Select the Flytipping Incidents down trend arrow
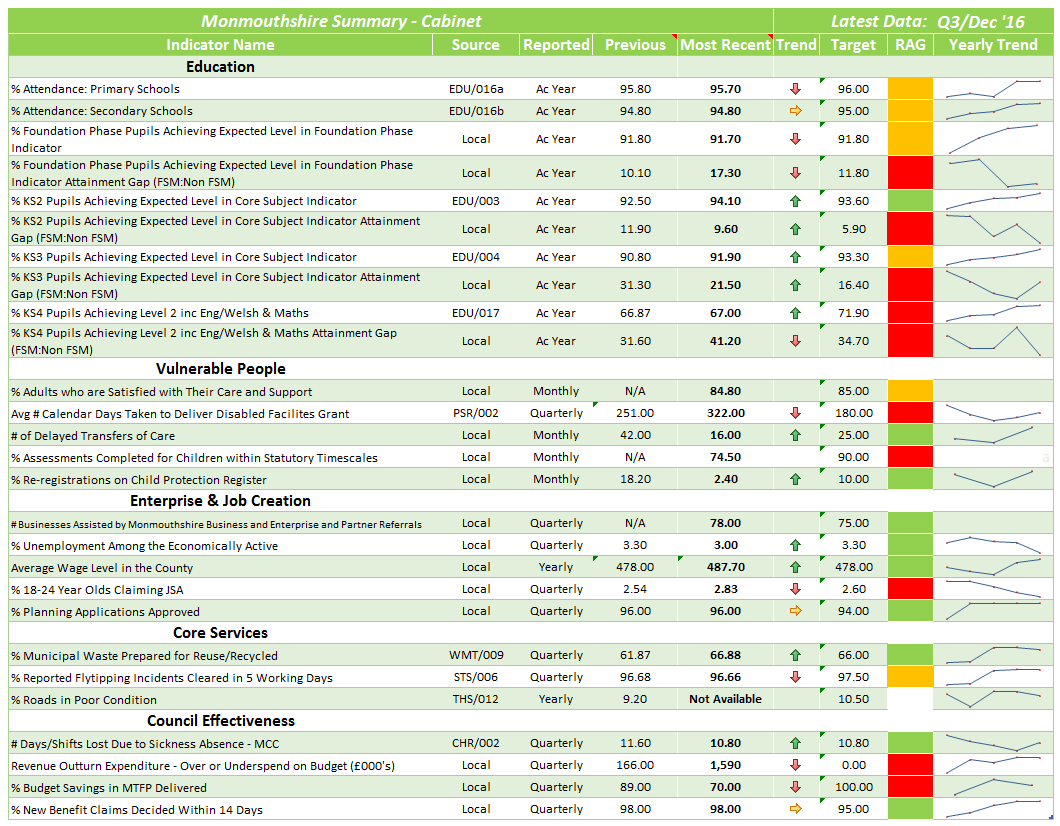This screenshot has height=826, width=1060. 796,677
